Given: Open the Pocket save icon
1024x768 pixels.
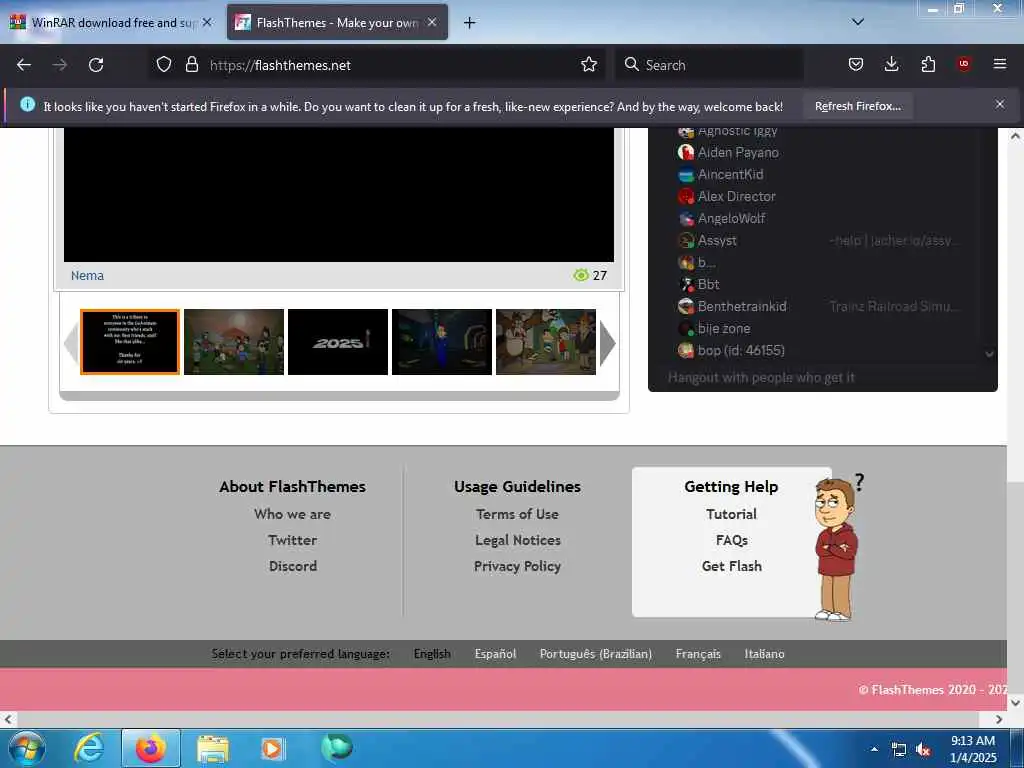Looking at the screenshot, I should click(856, 64).
